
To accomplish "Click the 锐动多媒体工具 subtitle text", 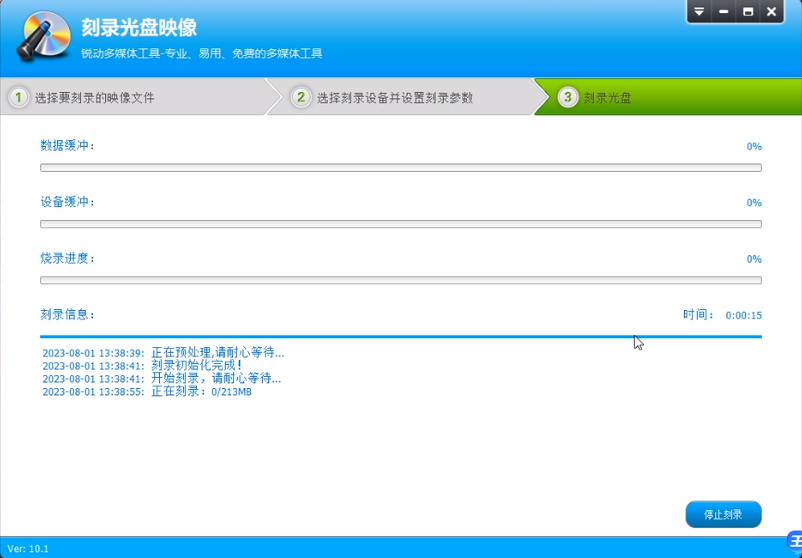I will pos(202,53).
